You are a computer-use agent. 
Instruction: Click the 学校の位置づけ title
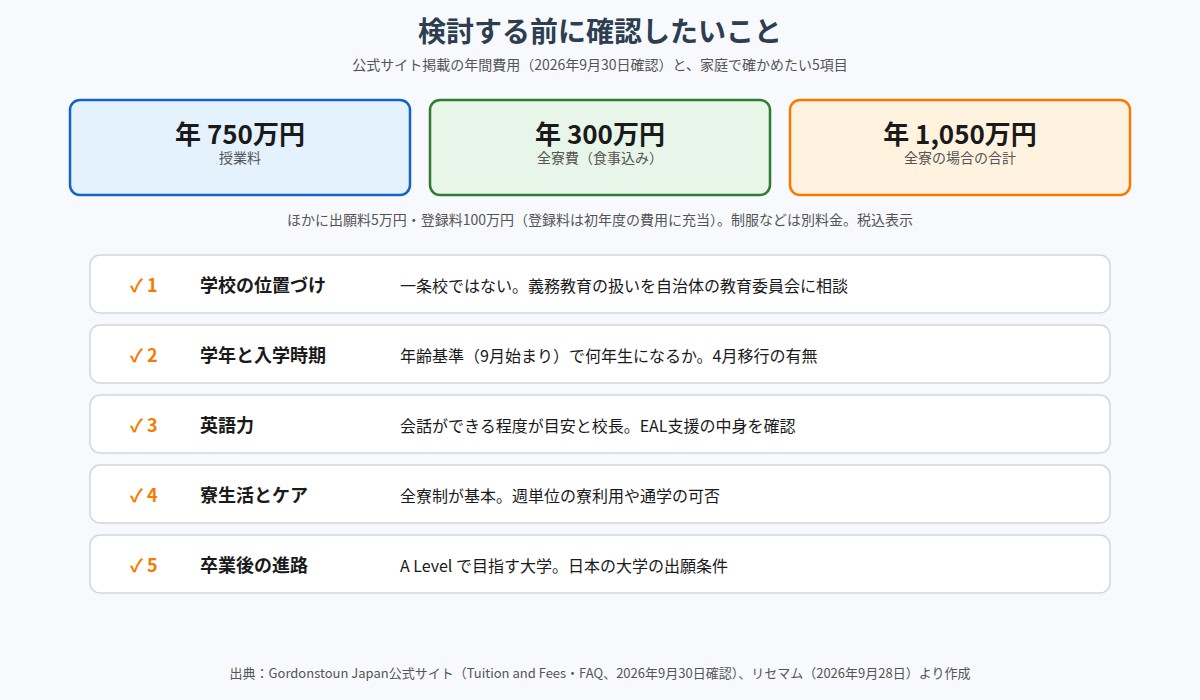coord(263,285)
